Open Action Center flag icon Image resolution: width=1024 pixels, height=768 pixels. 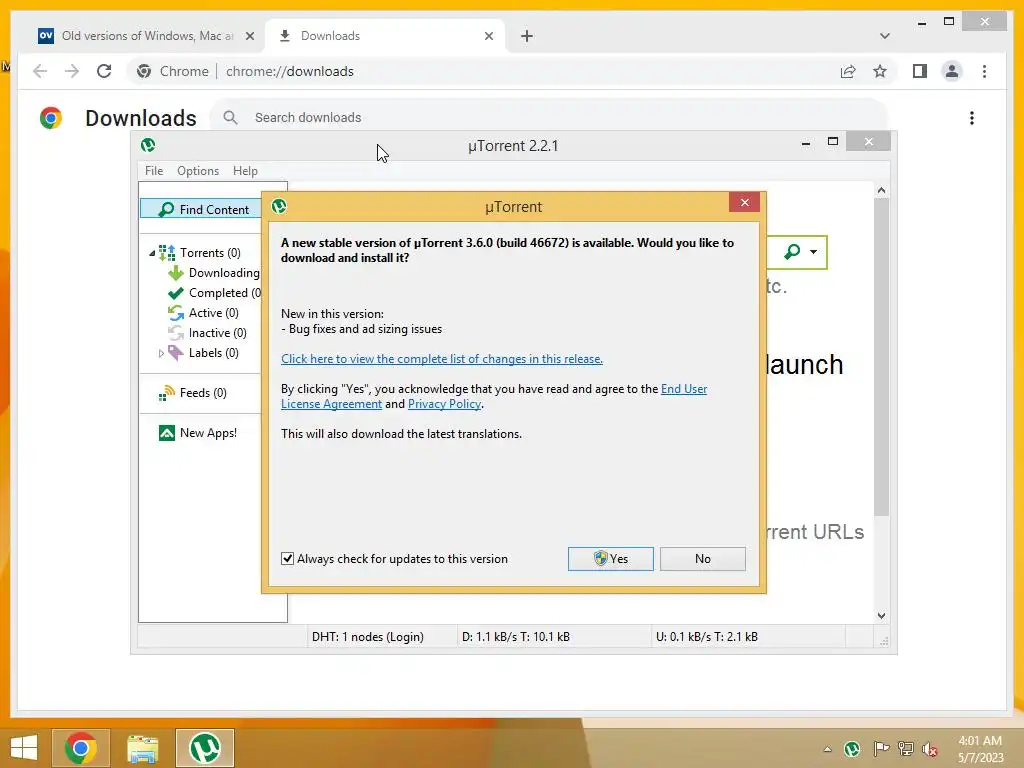tap(880, 749)
